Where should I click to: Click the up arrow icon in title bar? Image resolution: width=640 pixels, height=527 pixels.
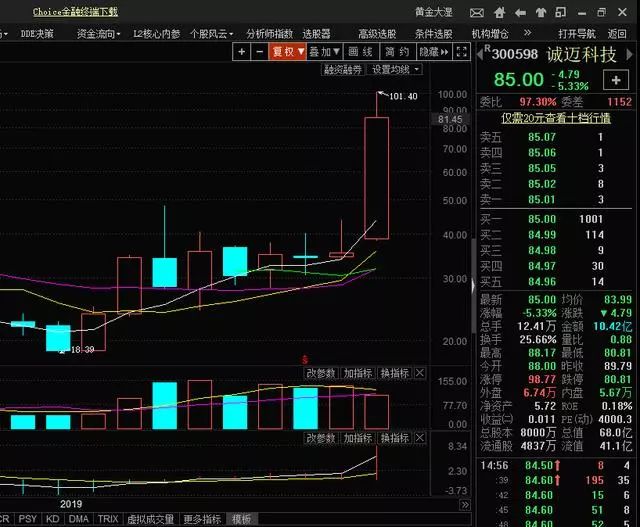point(541,13)
